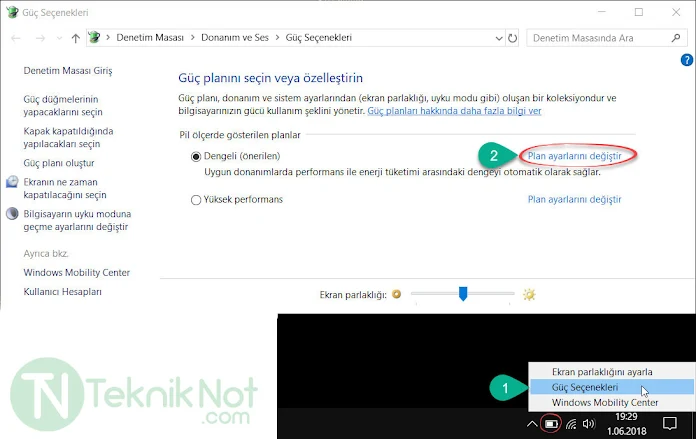Open Güç düğmelerinin yapacaklarını seçin
This screenshot has height=439, width=696.
(x=63, y=106)
